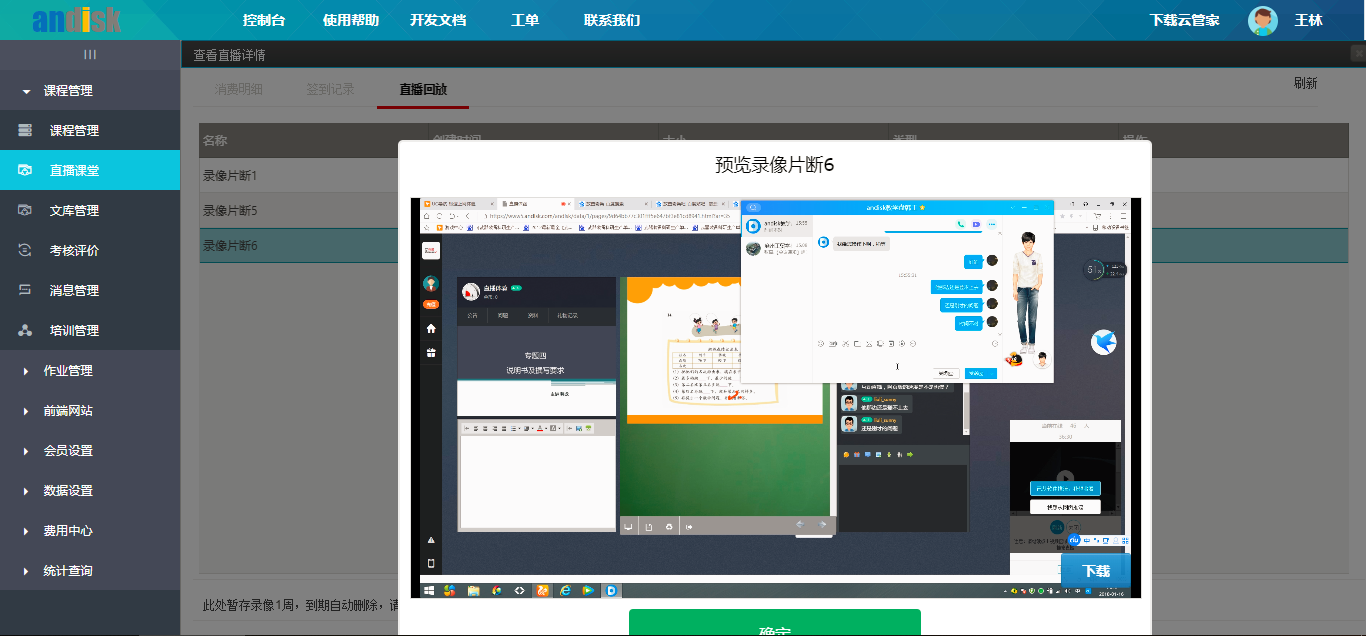This screenshot has width=1366, height=636.
Task: Click the user avatar next to 王林
Action: (x=1263, y=20)
